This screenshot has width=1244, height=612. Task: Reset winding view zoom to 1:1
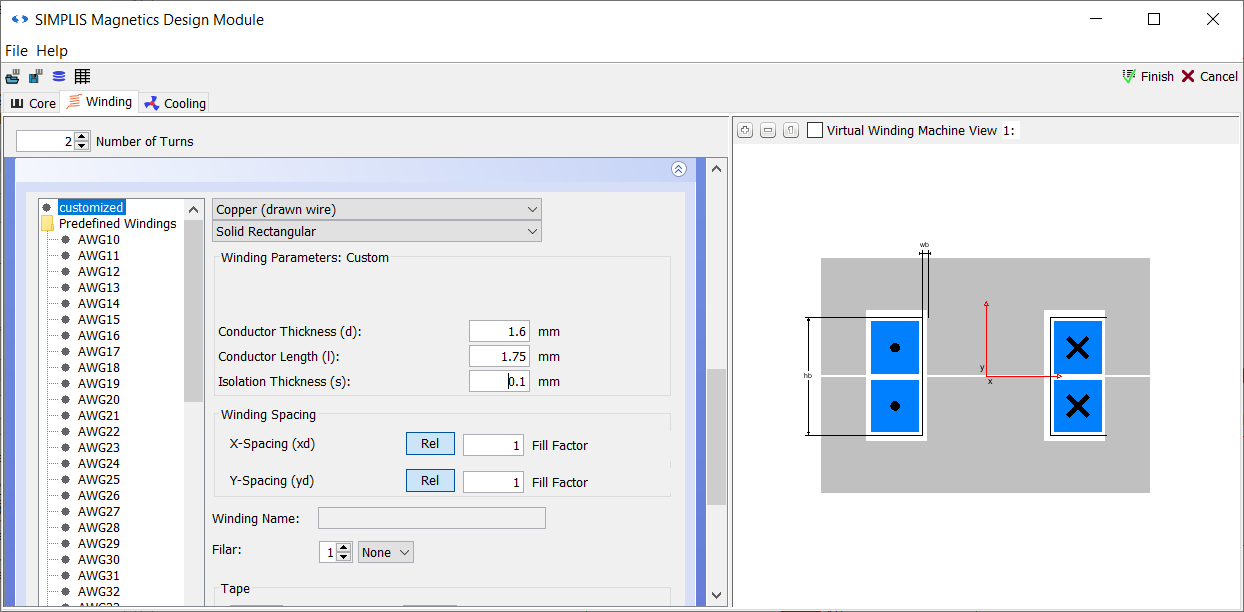(790, 131)
